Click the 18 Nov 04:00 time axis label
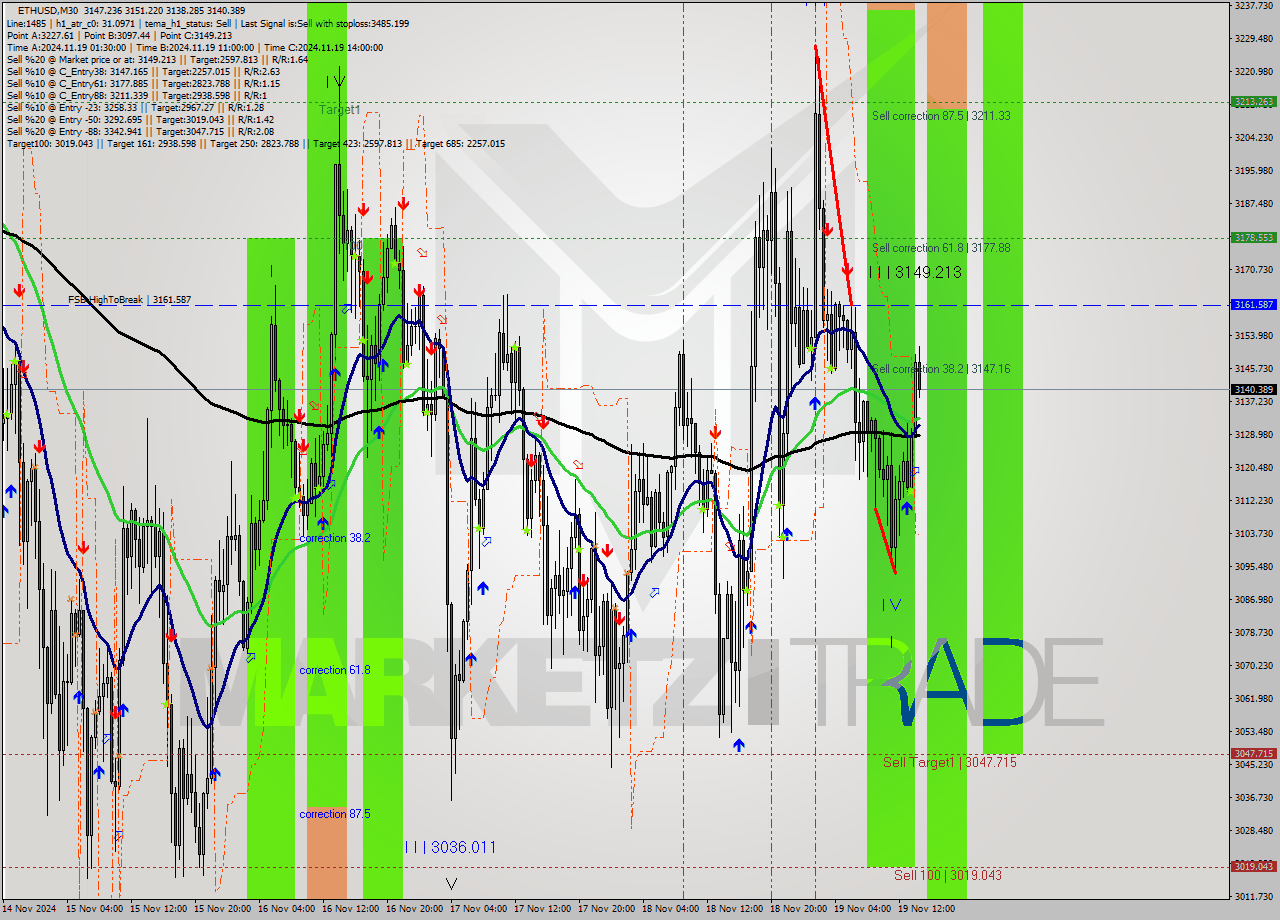Screen dimensions: 1280x920 coord(670,910)
